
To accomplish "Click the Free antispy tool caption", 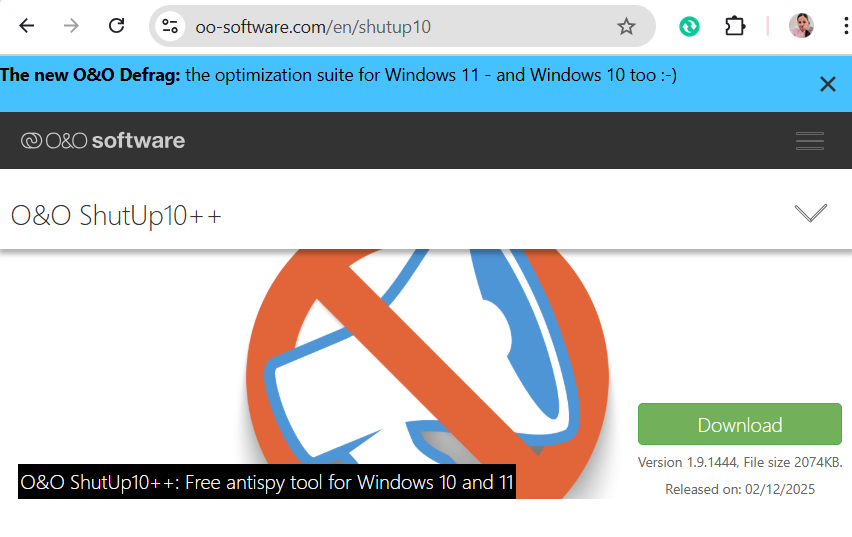I will pyautogui.click(x=267, y=482).
